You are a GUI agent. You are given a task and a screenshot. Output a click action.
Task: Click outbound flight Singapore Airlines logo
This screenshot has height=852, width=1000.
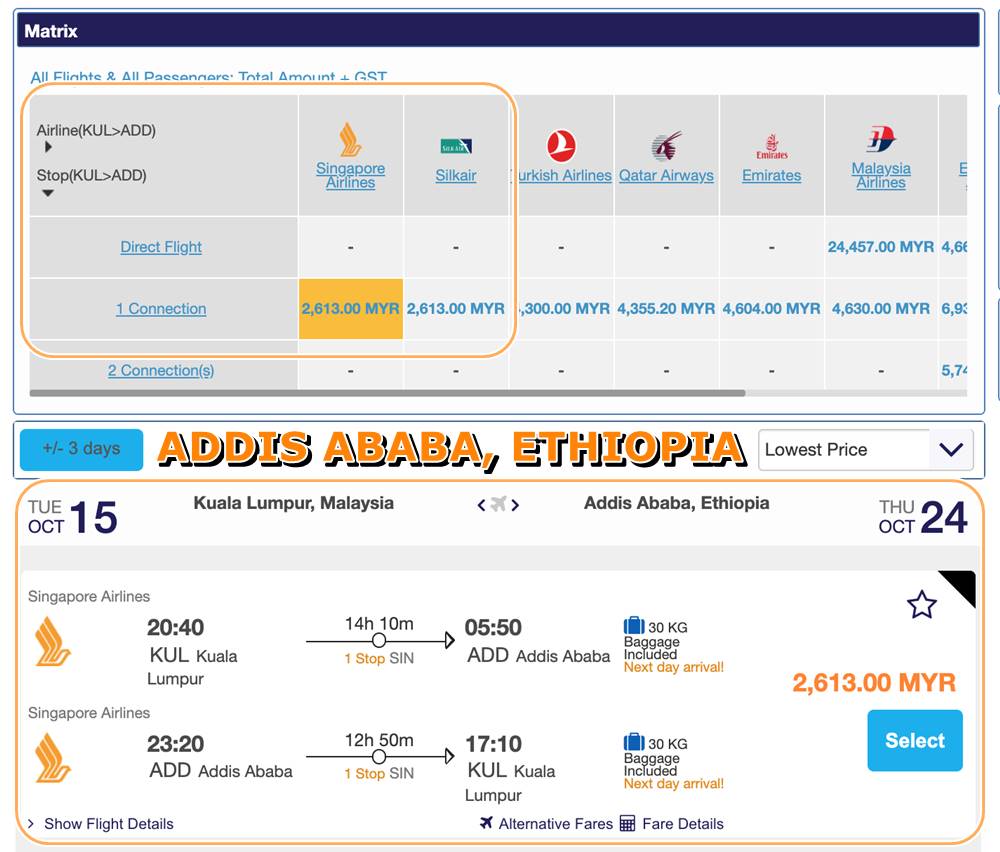pos(53,642)
